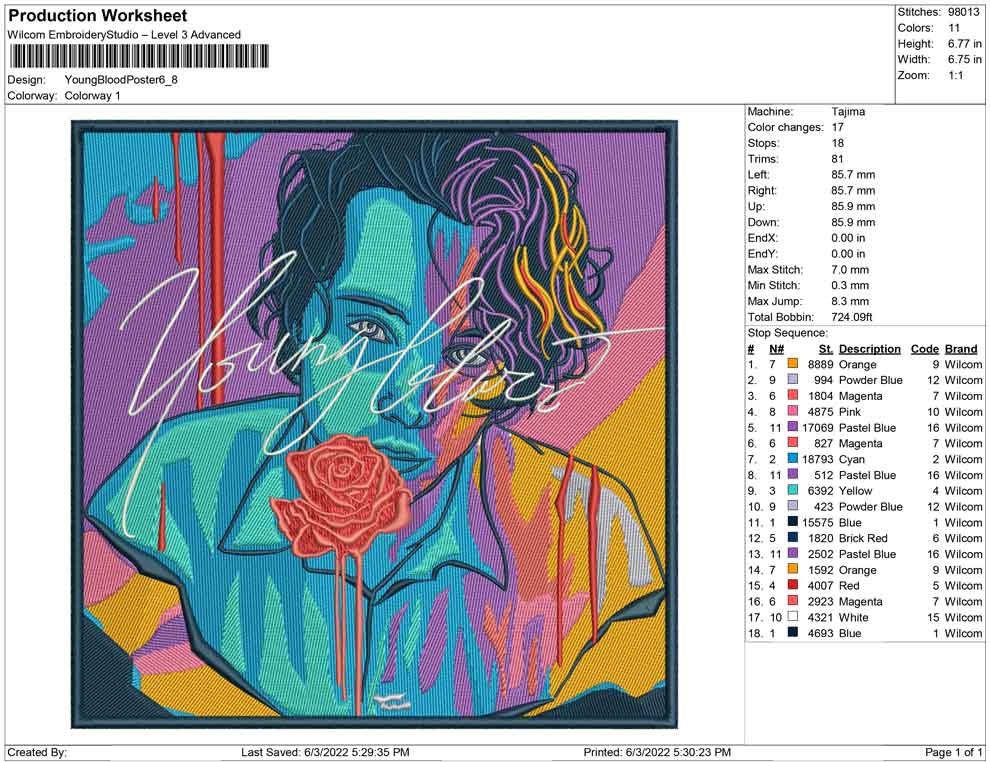The width and height of the screenshot is (990, 762).
Task: Click the 'Description' column header
Action: pos(869,348)
